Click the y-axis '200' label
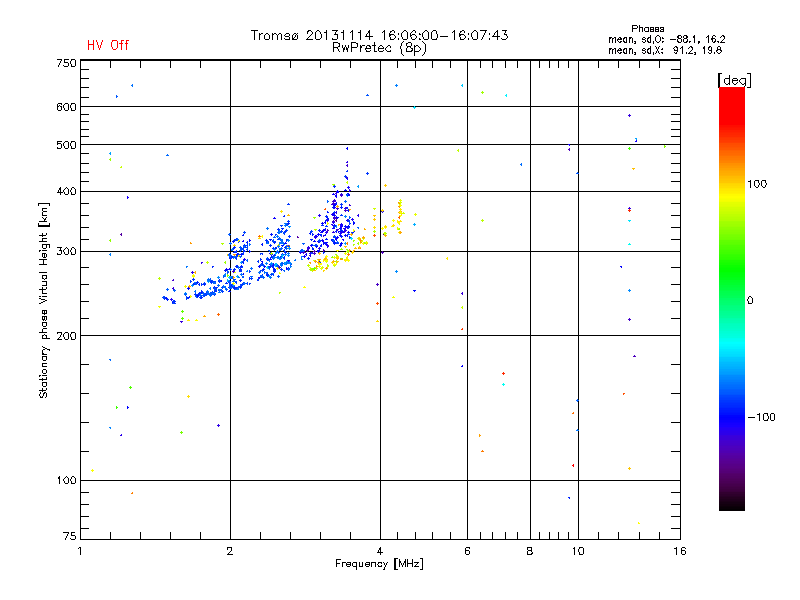The width and height of the screenshot is (800, 600). pyautogui.click(x=66, y=336)
